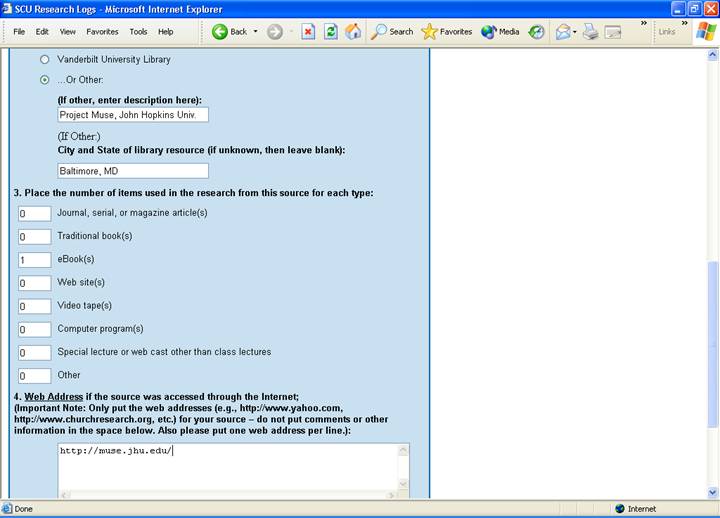This screenshot has width=720, height=518.
Task: Open the Search pane
Action: tap(391, 32)
